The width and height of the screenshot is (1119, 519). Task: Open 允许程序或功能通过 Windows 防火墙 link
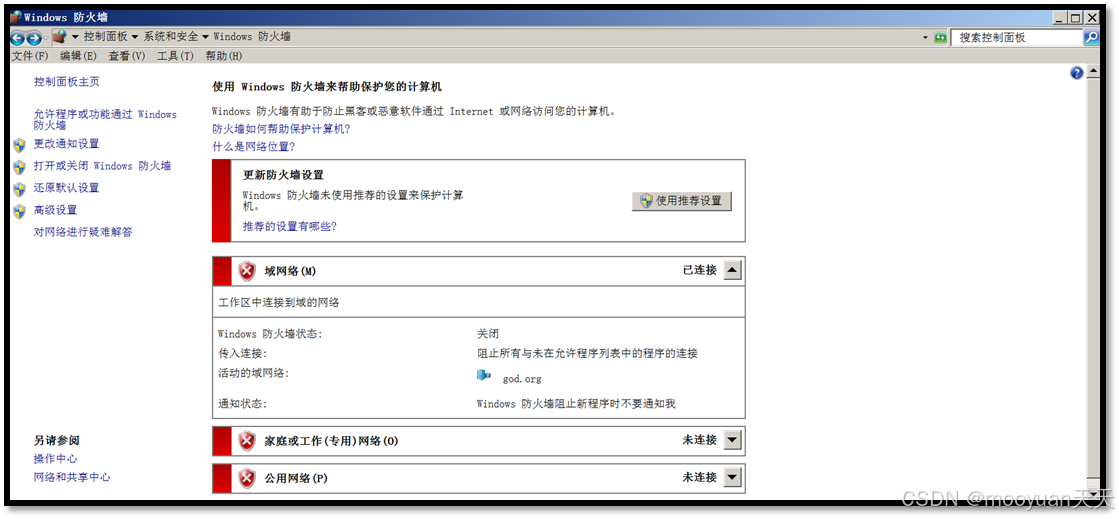pyautogui.click(x=105, y=120)
